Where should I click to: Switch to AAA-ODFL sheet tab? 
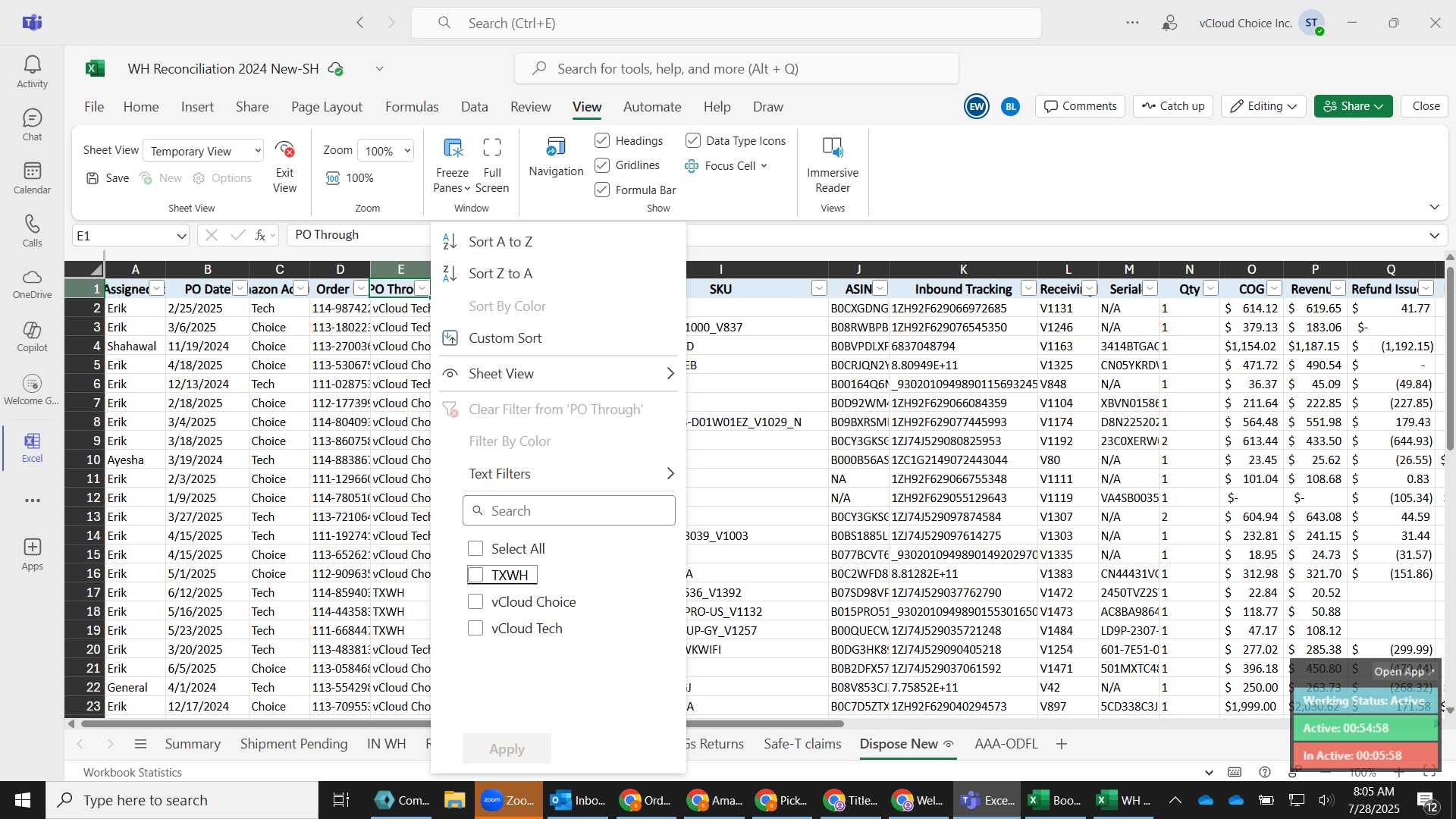click(1006, 744)
